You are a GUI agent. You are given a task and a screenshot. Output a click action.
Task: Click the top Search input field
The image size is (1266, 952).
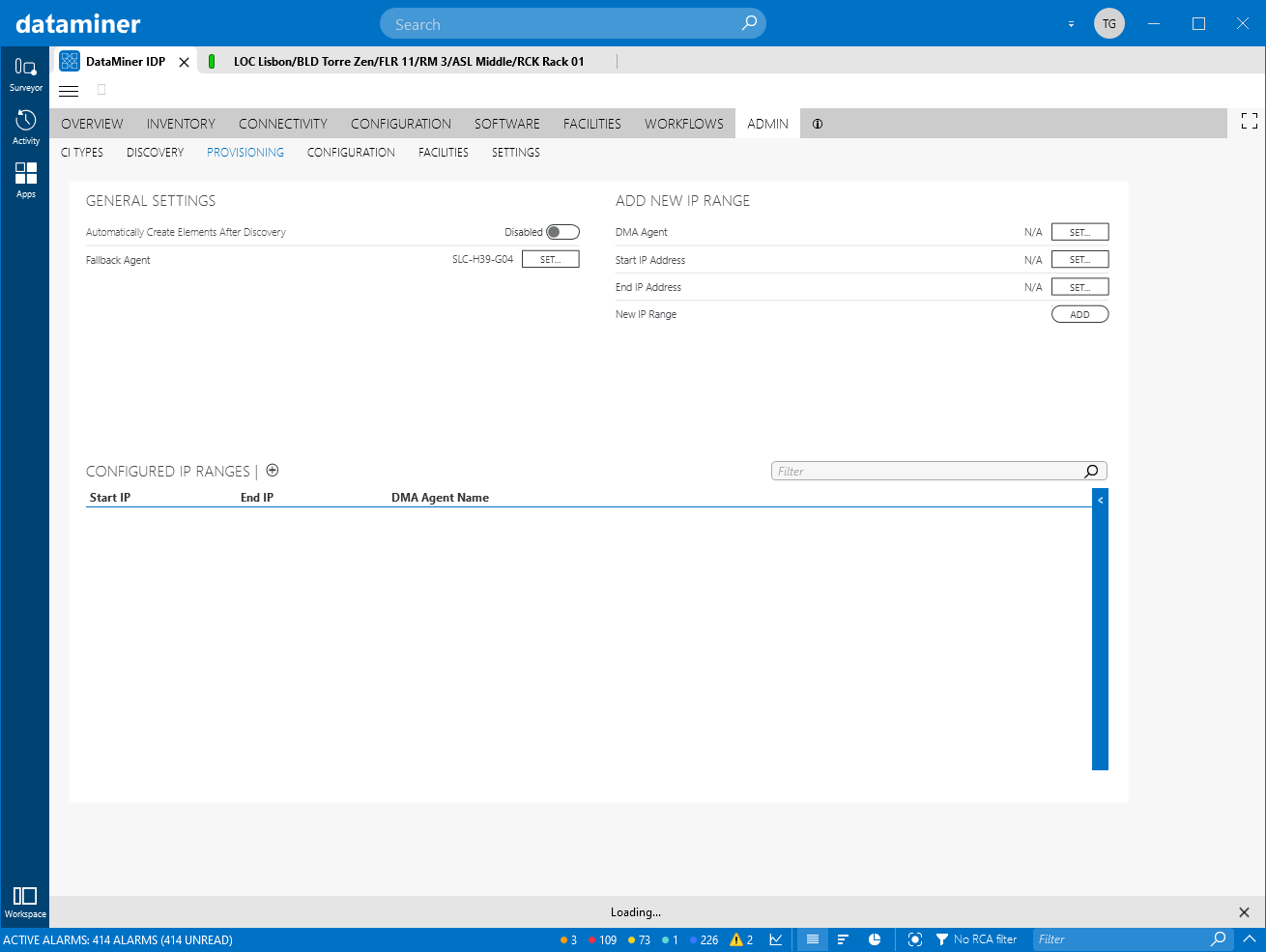point(573,24)
